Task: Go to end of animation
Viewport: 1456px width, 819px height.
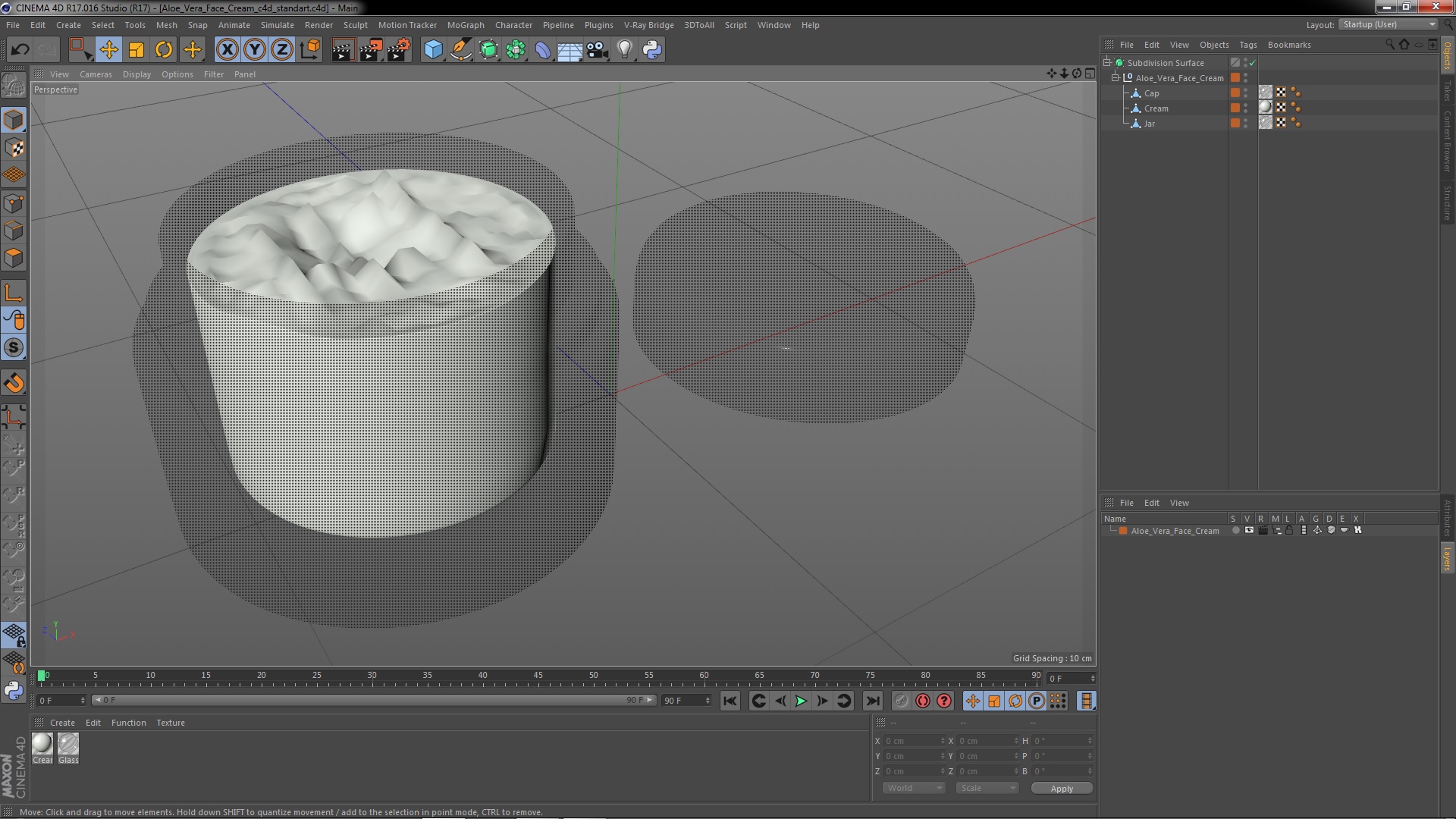Action: pos(873,701)
